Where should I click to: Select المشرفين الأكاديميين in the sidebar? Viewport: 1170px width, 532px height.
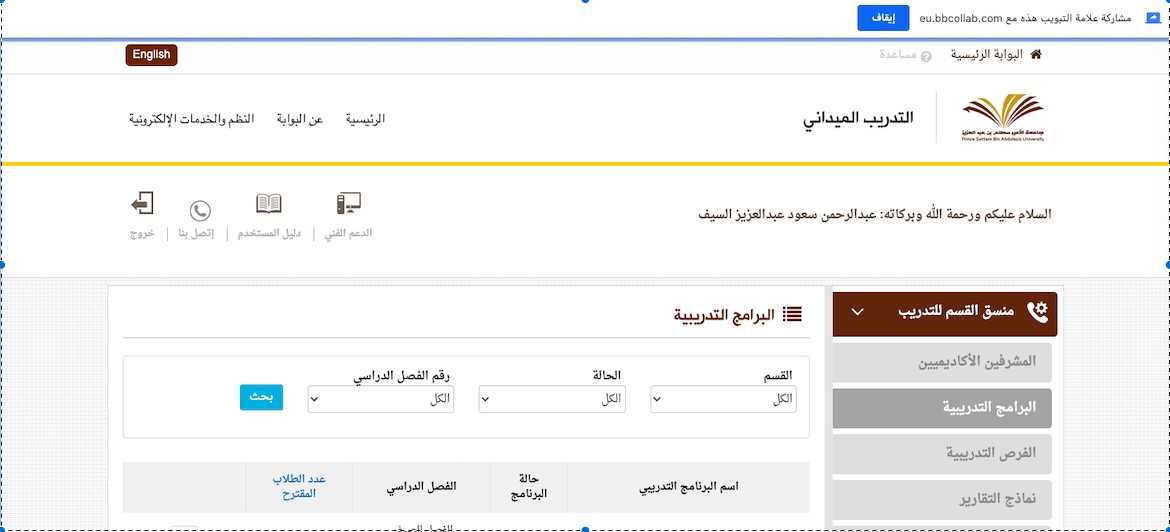pos(942,361)
